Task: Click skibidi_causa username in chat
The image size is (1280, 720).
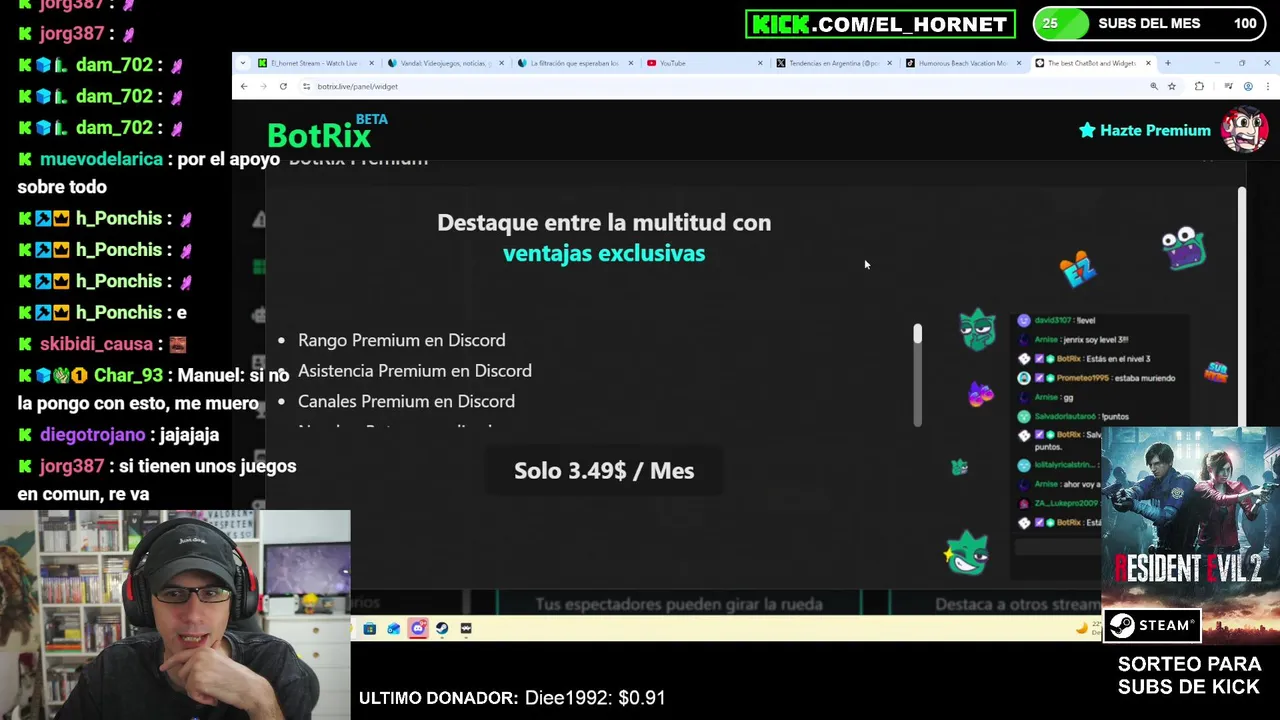Action: (x=96, y=344)
